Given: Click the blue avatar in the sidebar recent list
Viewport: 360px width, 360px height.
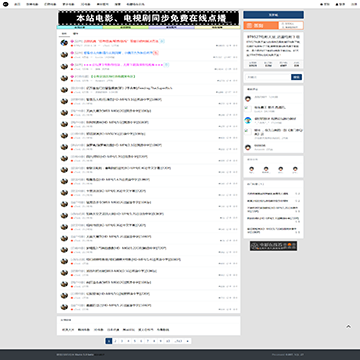Looking at the screenshot, I should (248, 120).
